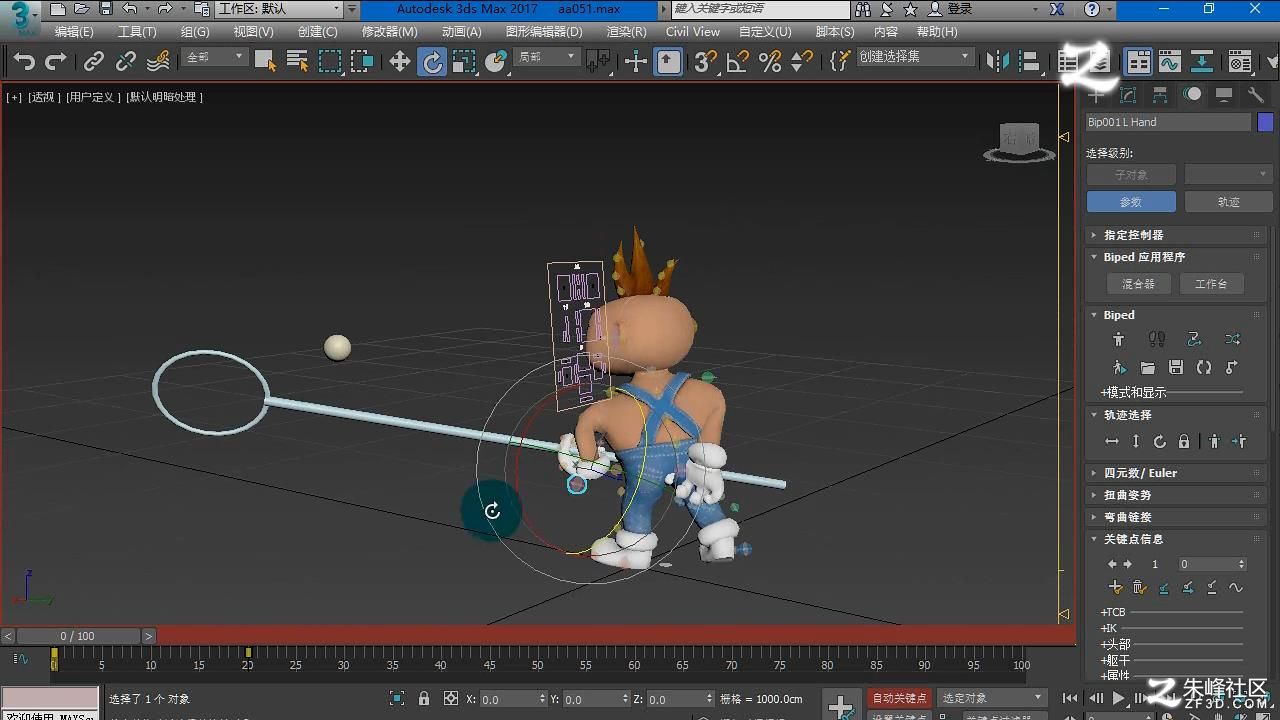The image size is (1280, 720).
Task: Click the Undo arrow in main toolbar
Action: coord(24,62)
